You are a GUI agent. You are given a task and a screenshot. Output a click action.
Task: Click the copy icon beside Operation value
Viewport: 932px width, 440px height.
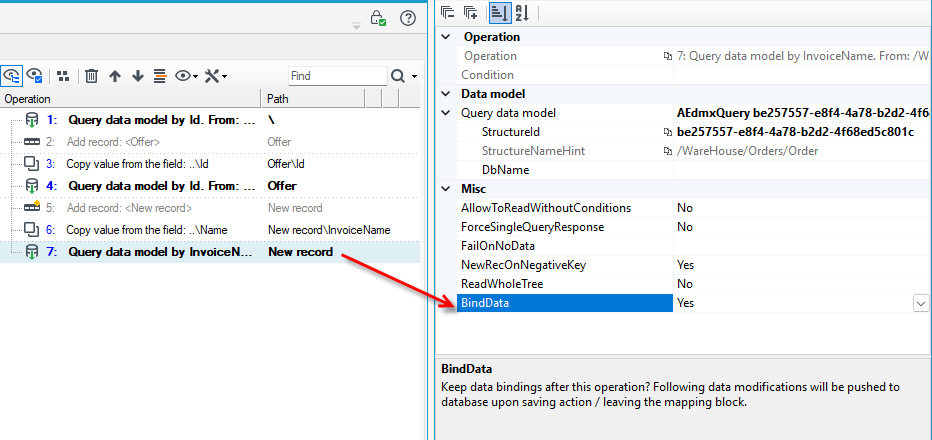[x=667, y=56]
